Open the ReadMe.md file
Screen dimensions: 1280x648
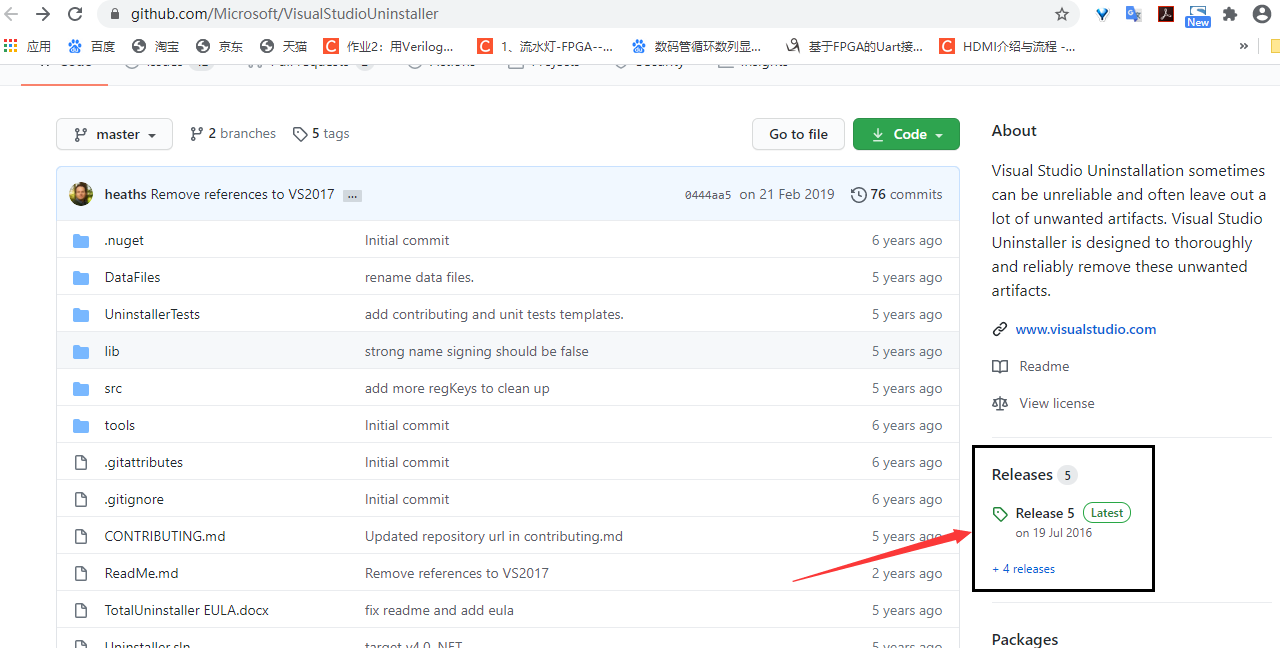(141, 573)
